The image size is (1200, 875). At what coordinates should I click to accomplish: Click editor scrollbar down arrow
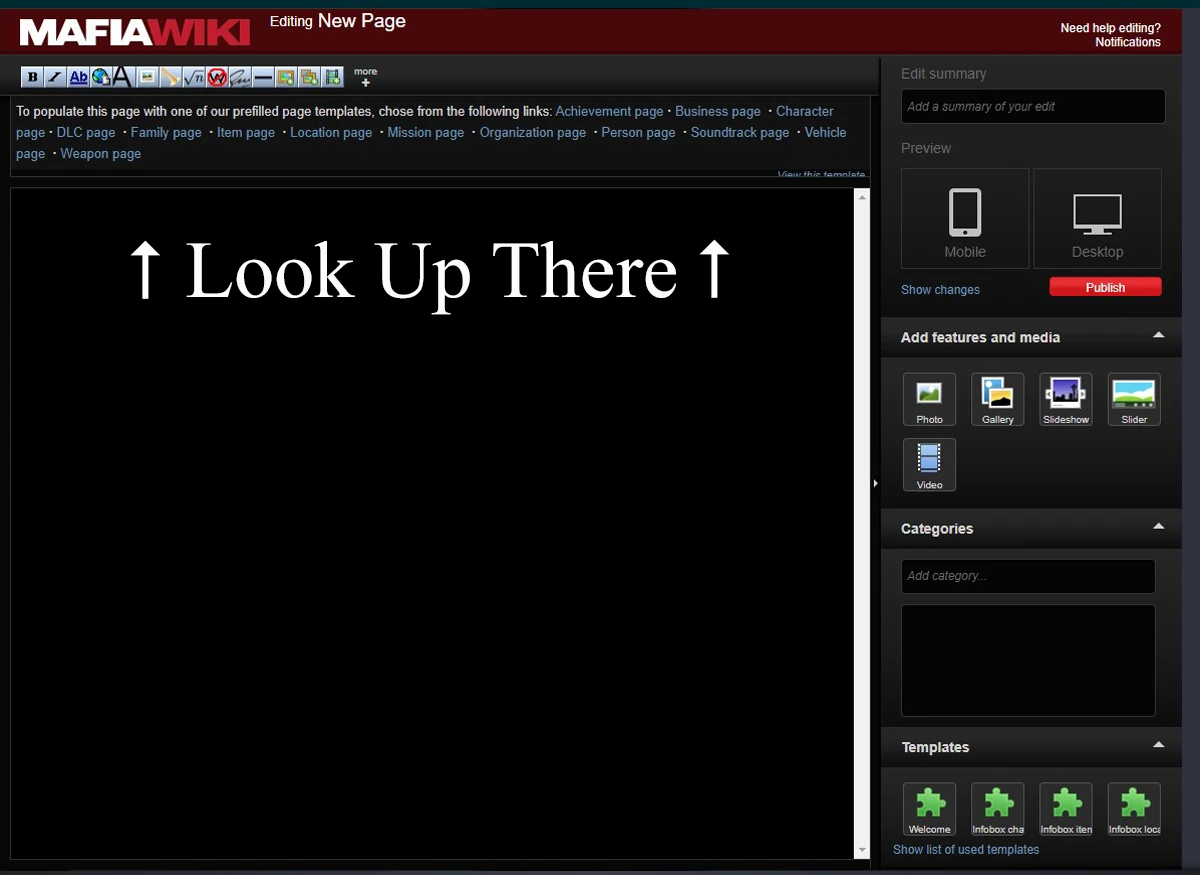863,851
